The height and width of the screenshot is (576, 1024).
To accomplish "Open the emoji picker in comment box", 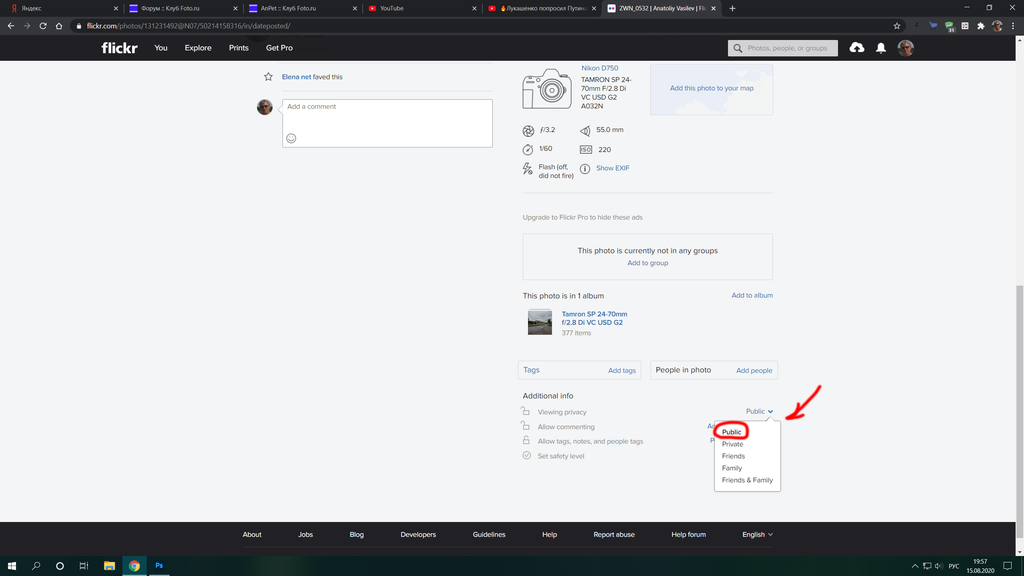I will coord(291,138).
